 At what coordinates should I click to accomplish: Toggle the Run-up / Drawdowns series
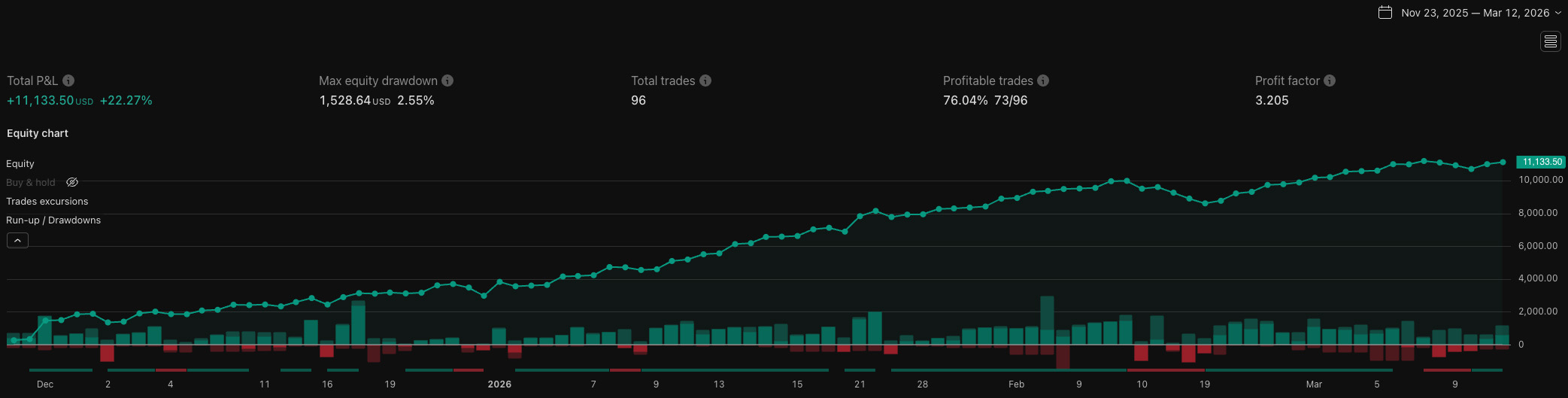(x=53, y=220)
